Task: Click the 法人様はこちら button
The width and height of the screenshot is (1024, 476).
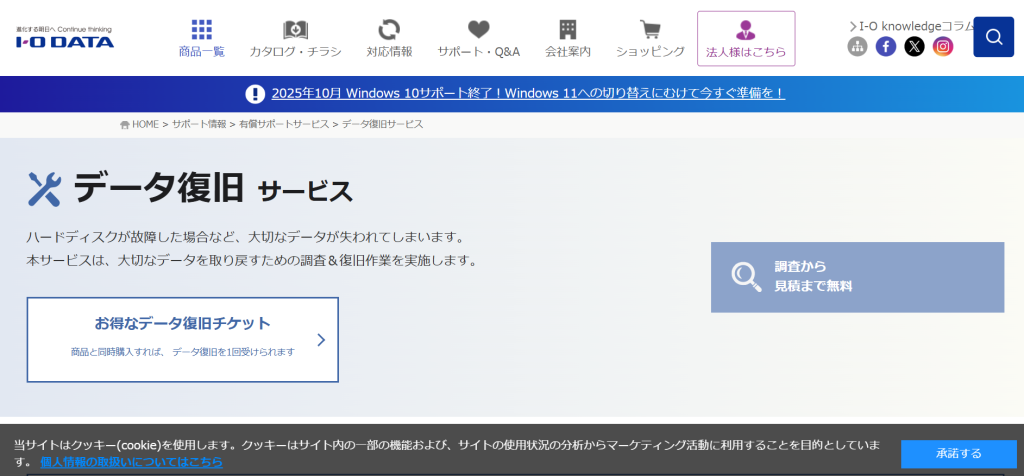Action: 746,39
